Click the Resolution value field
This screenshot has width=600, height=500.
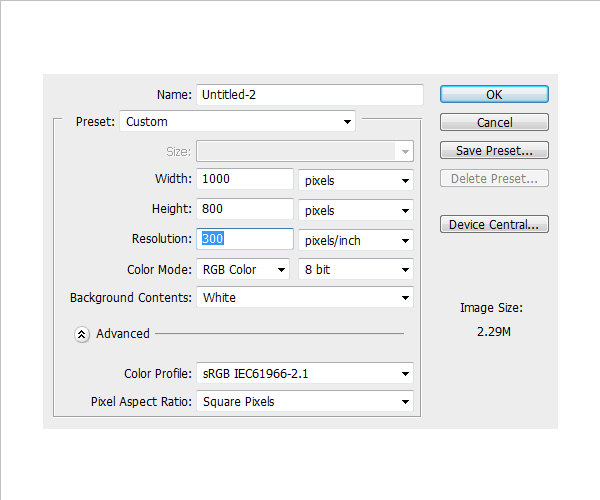(x=245, y=239)
